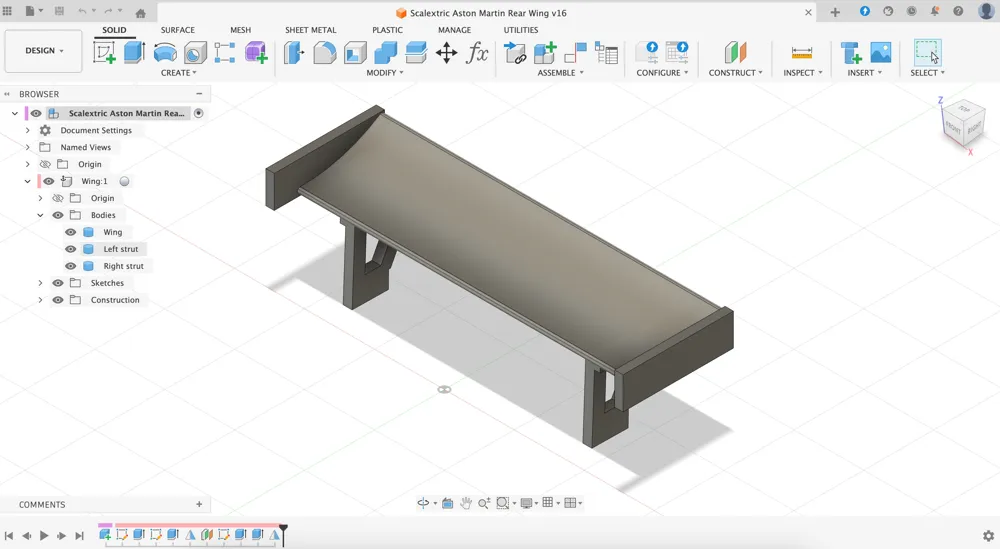
Task: Toggle visibility of Sketches folder
Action: pyautogui.click(x=57, y=282)
